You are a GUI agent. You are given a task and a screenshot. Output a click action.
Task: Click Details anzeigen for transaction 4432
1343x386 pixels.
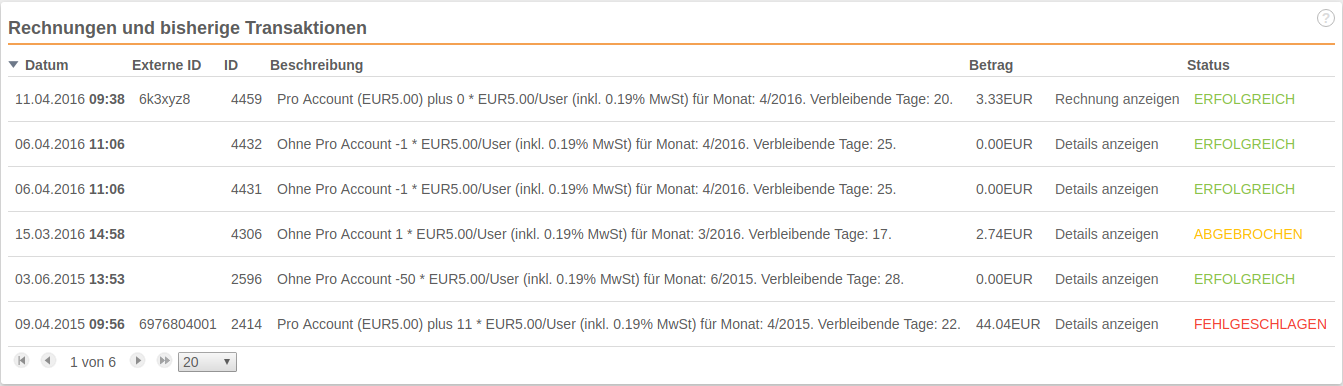[x=1107, y=144]
